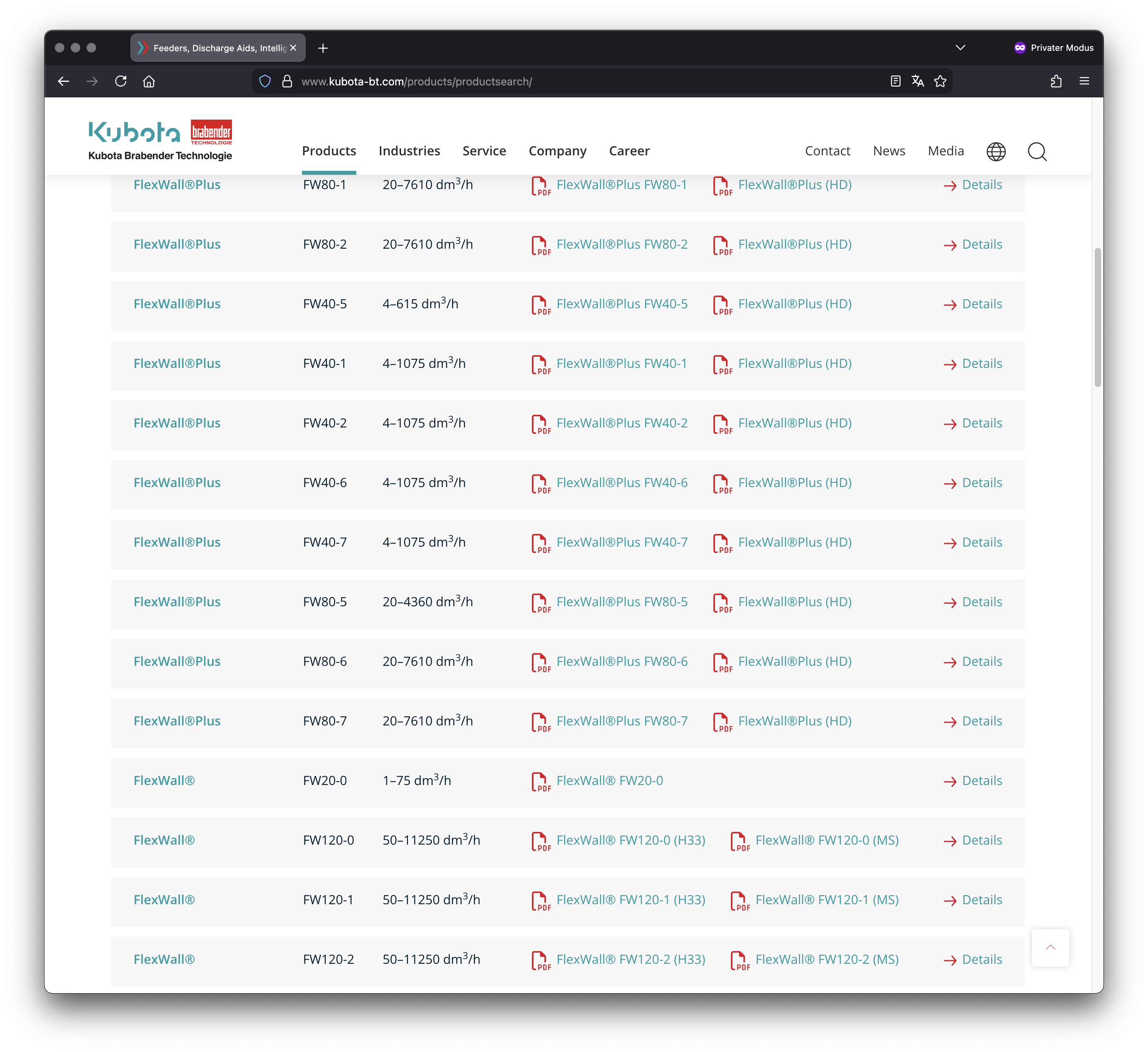Click the translate page icon
The image size is (1148, 1052).
tap(917, 81)
